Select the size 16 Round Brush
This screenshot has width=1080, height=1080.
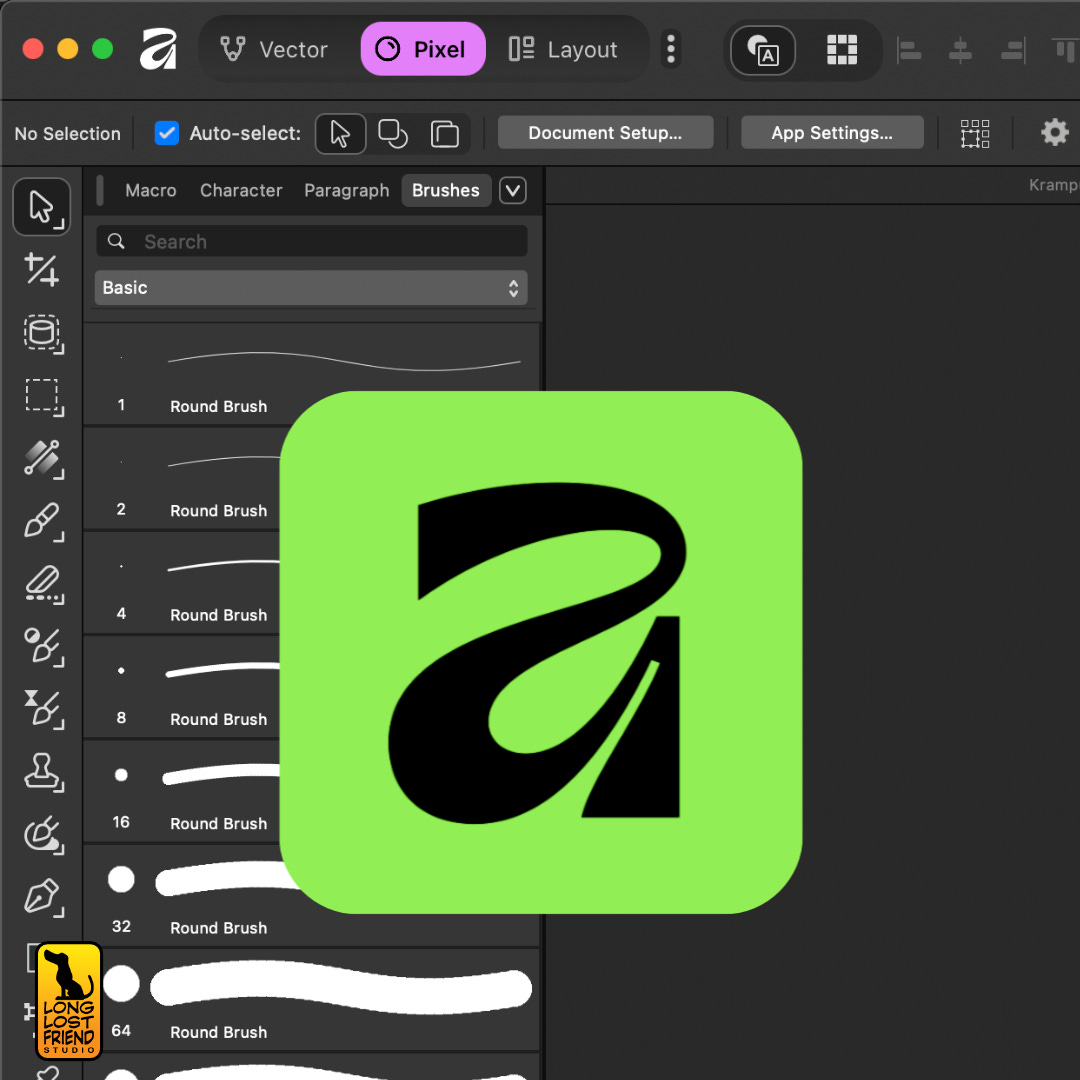coord(182,791)
